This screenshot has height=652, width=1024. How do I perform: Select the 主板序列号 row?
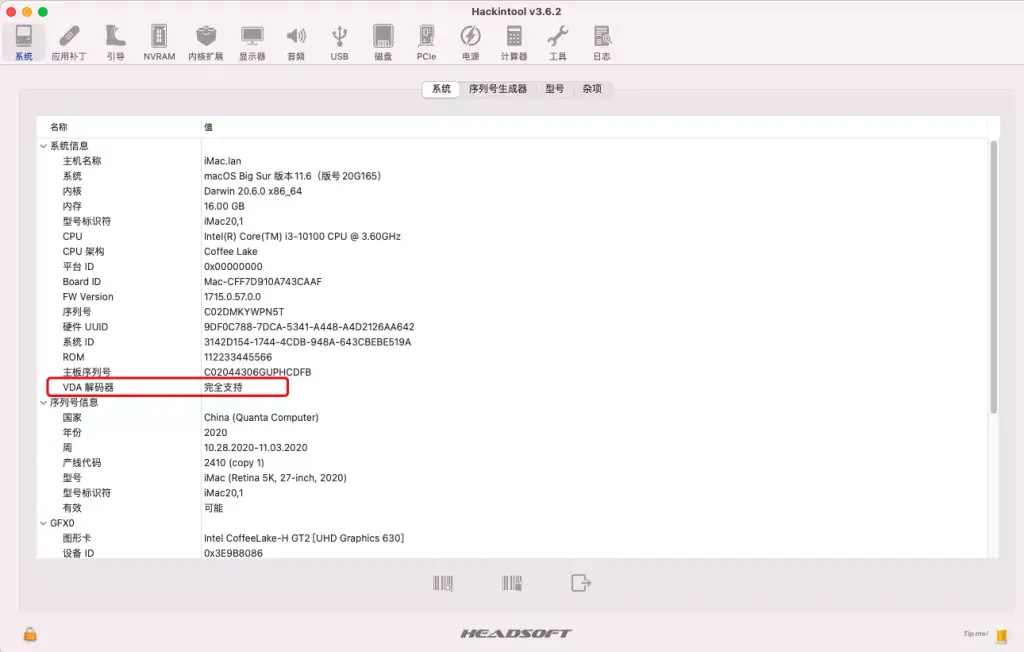click(x=513, y=372)
